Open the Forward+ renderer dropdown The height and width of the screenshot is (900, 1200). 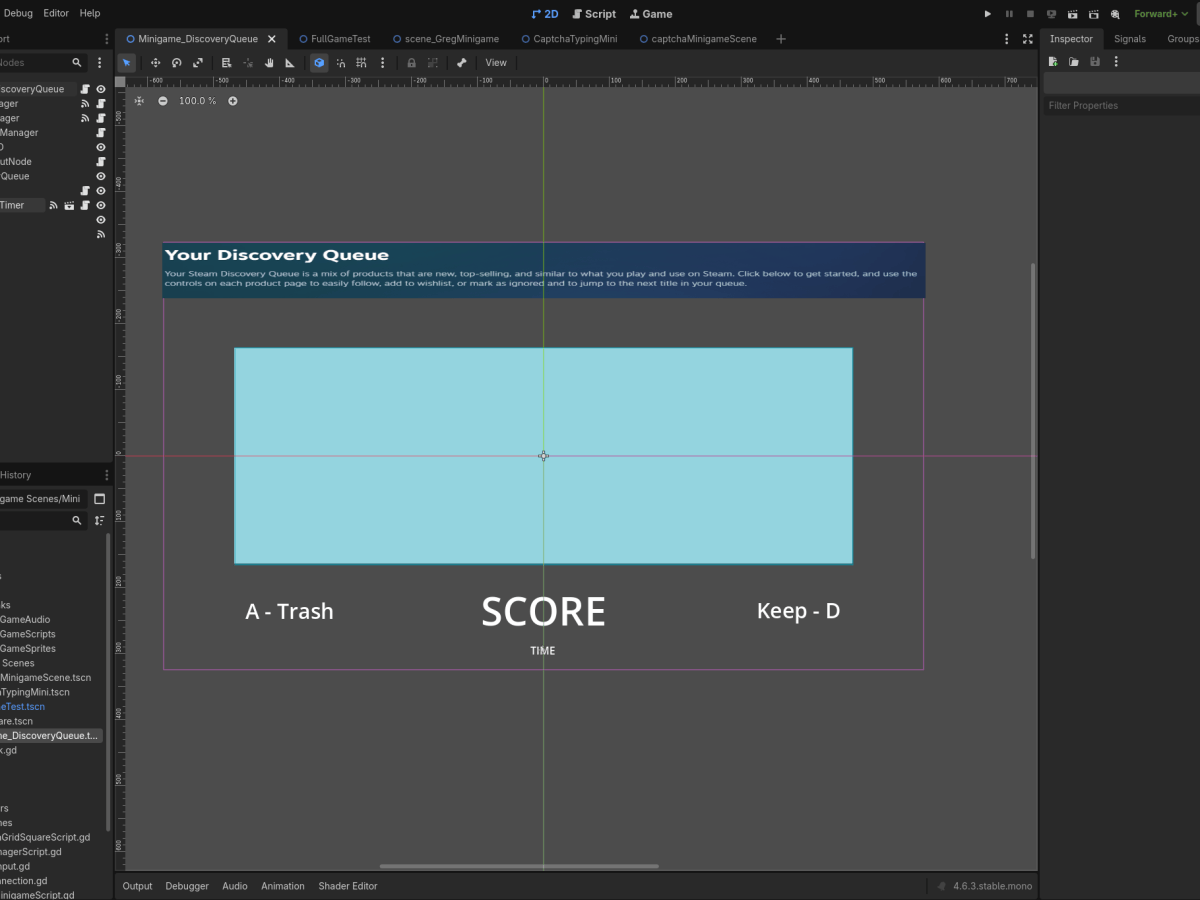1160,14
